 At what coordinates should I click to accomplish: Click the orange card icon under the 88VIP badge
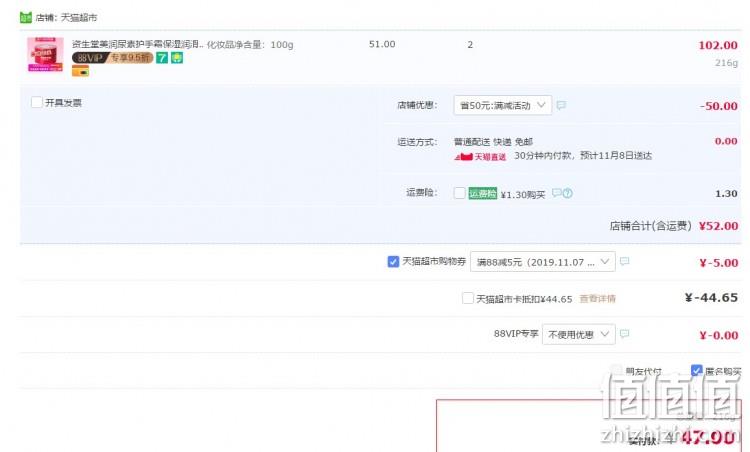[x=80, y=71]
